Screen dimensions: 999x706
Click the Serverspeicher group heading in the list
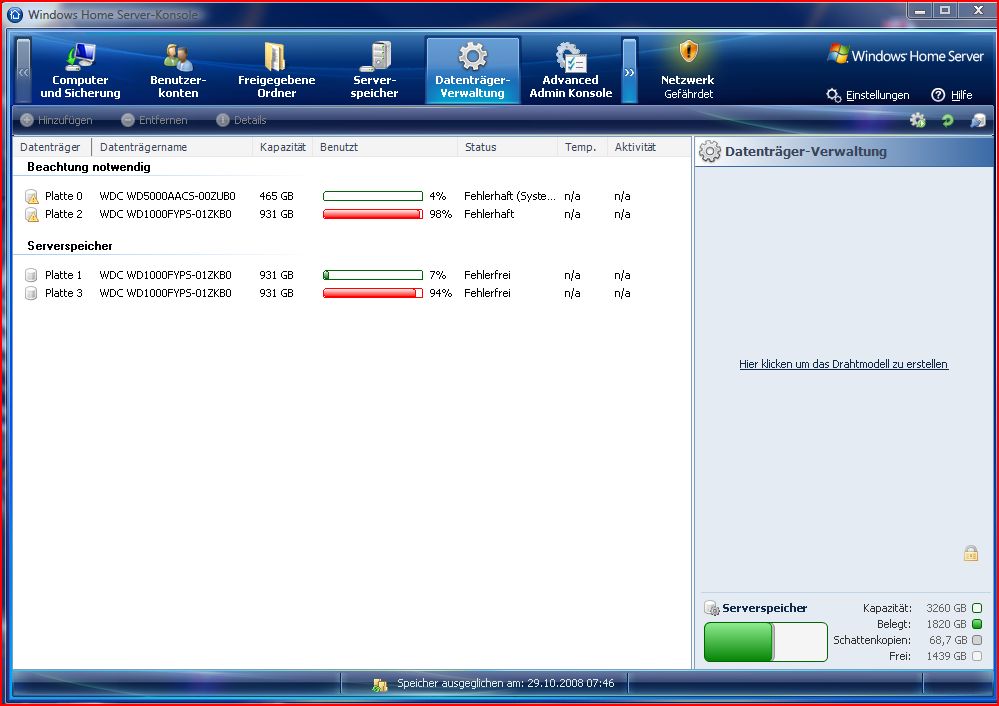[x=70, y=246]
